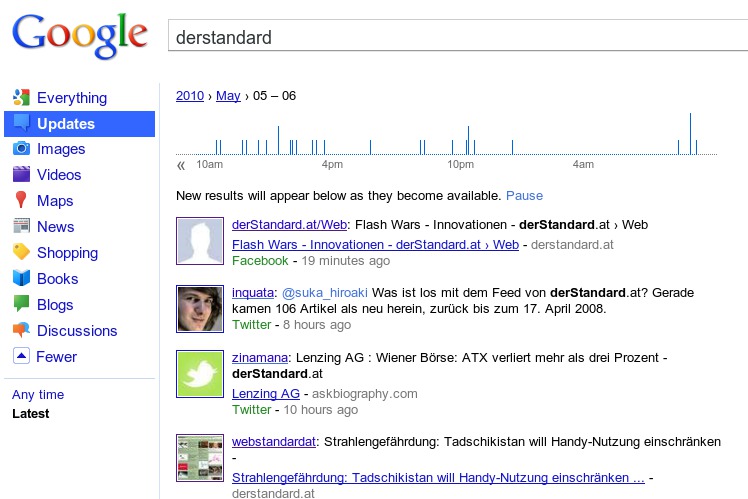Click the Google logo
748x499 pixels.
(x=80, y=36)
